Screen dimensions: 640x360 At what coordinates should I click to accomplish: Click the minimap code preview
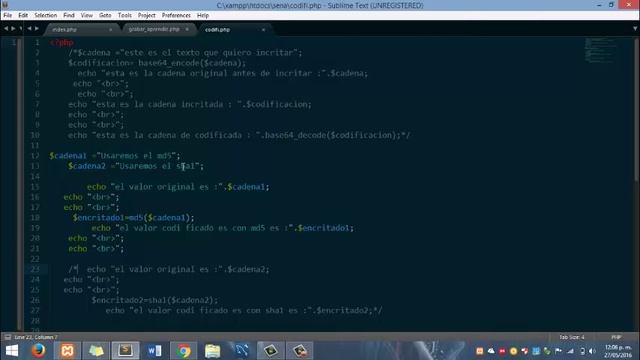pos(600,50)
